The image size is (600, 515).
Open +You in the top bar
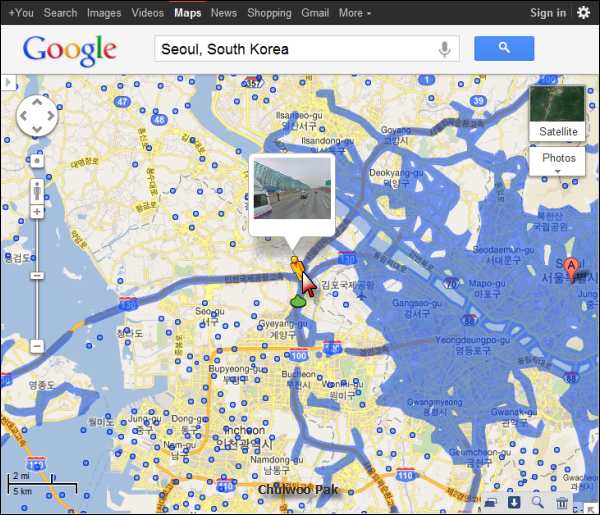[21, 13]
